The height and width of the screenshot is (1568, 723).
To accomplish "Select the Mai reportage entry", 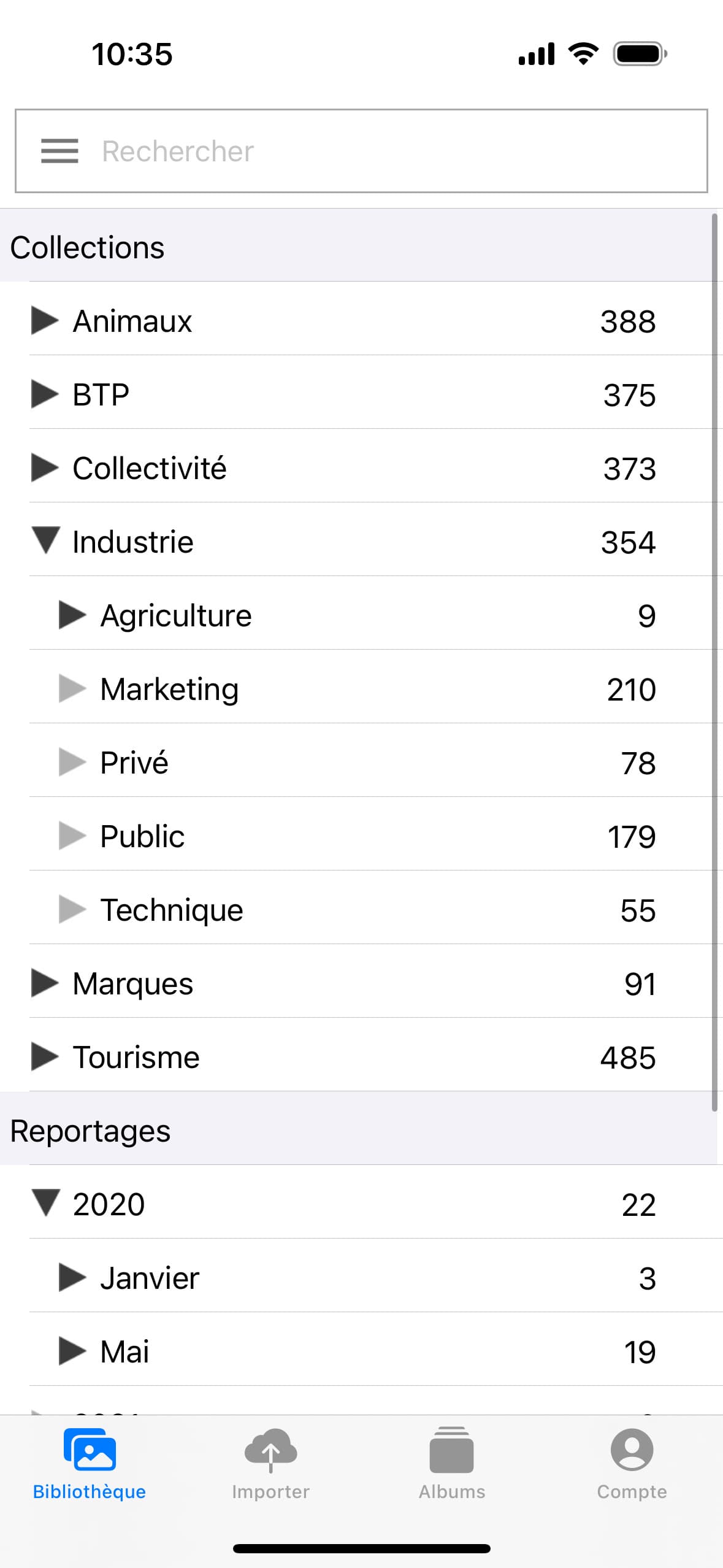I will tap(125, 1351).
